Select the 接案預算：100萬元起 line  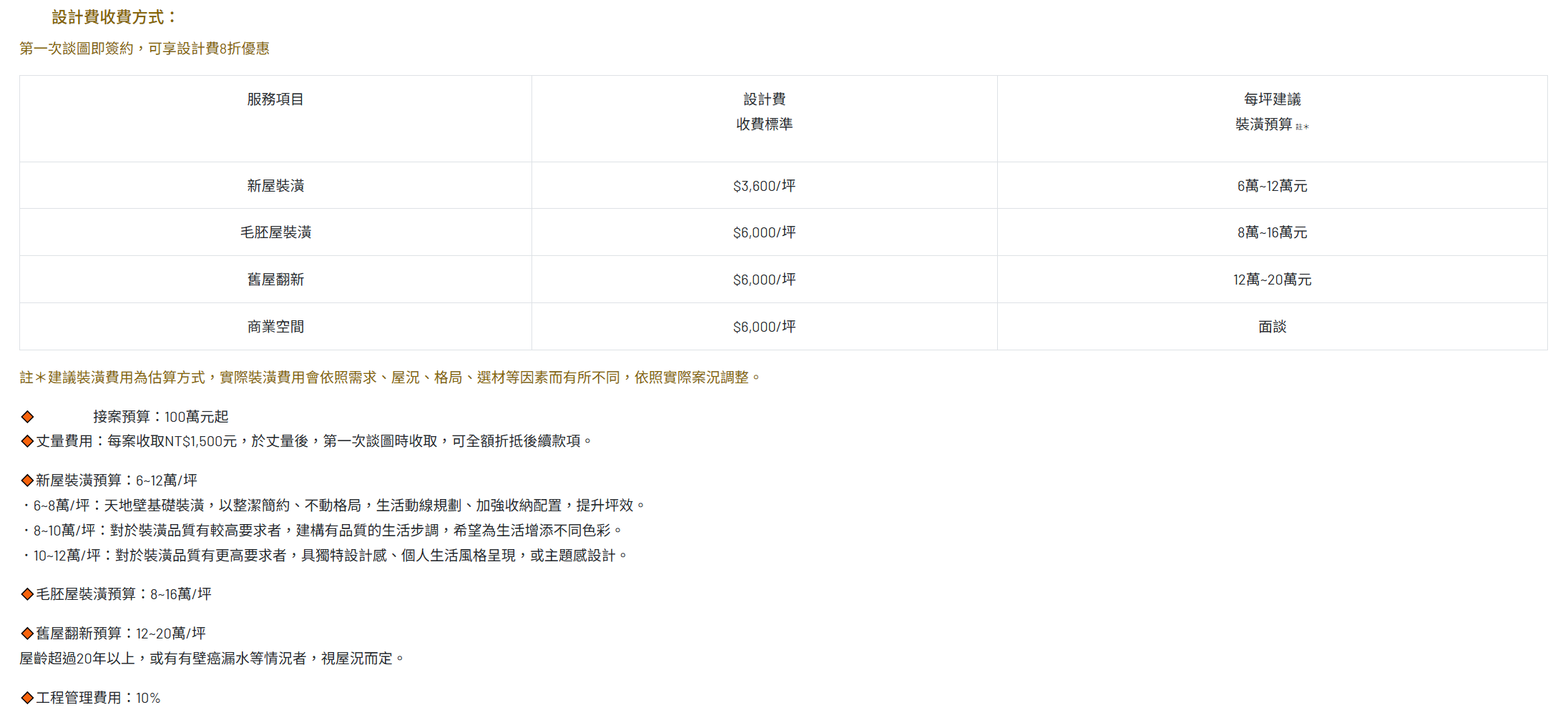pos(160,417)
